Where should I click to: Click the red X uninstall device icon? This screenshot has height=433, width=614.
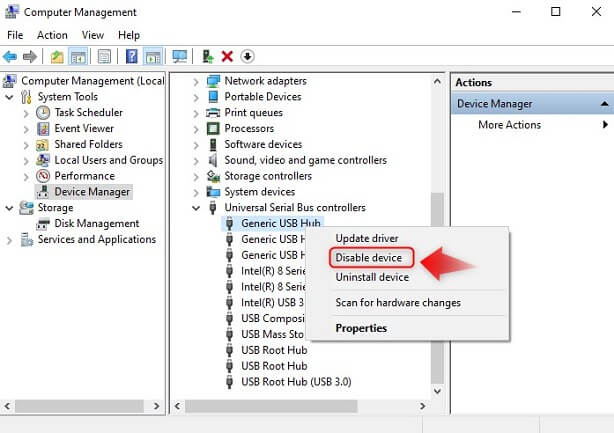(227, 56)
